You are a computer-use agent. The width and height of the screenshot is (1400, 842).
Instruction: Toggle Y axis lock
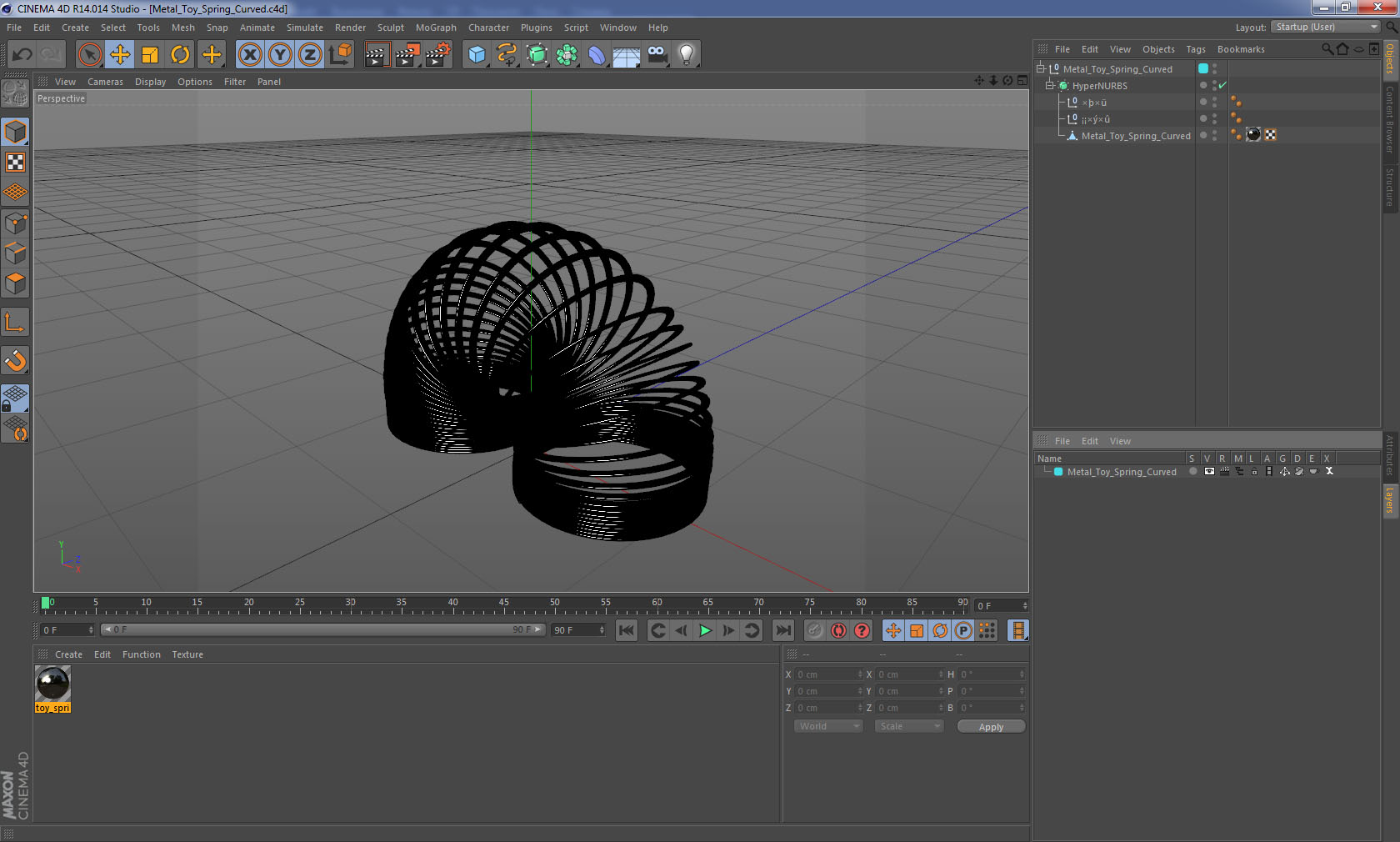280,55
